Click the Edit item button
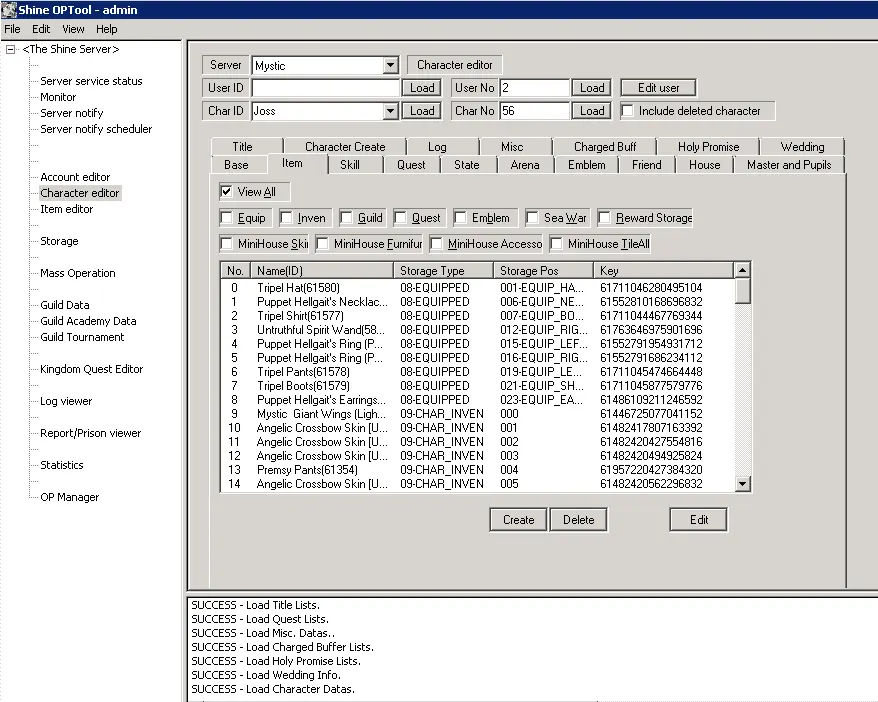 pyautogui.click(x=699, y=520)
